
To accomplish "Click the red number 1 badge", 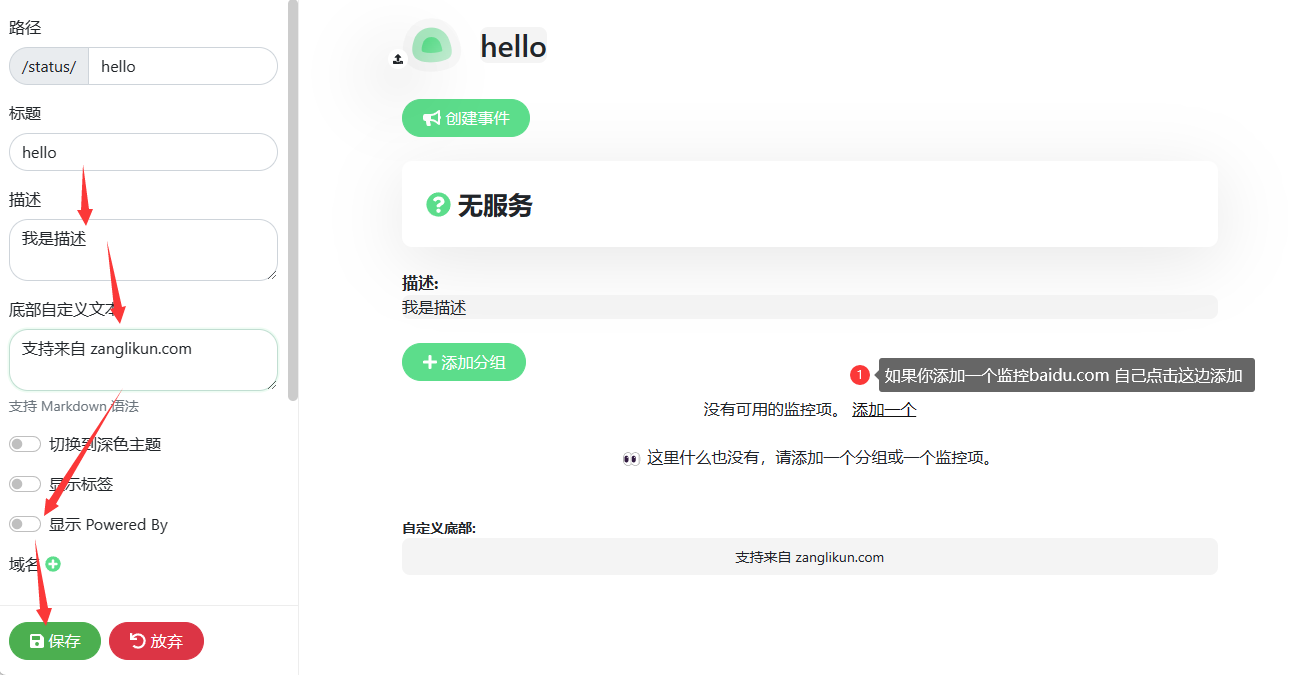I will [x=860, y=375].
